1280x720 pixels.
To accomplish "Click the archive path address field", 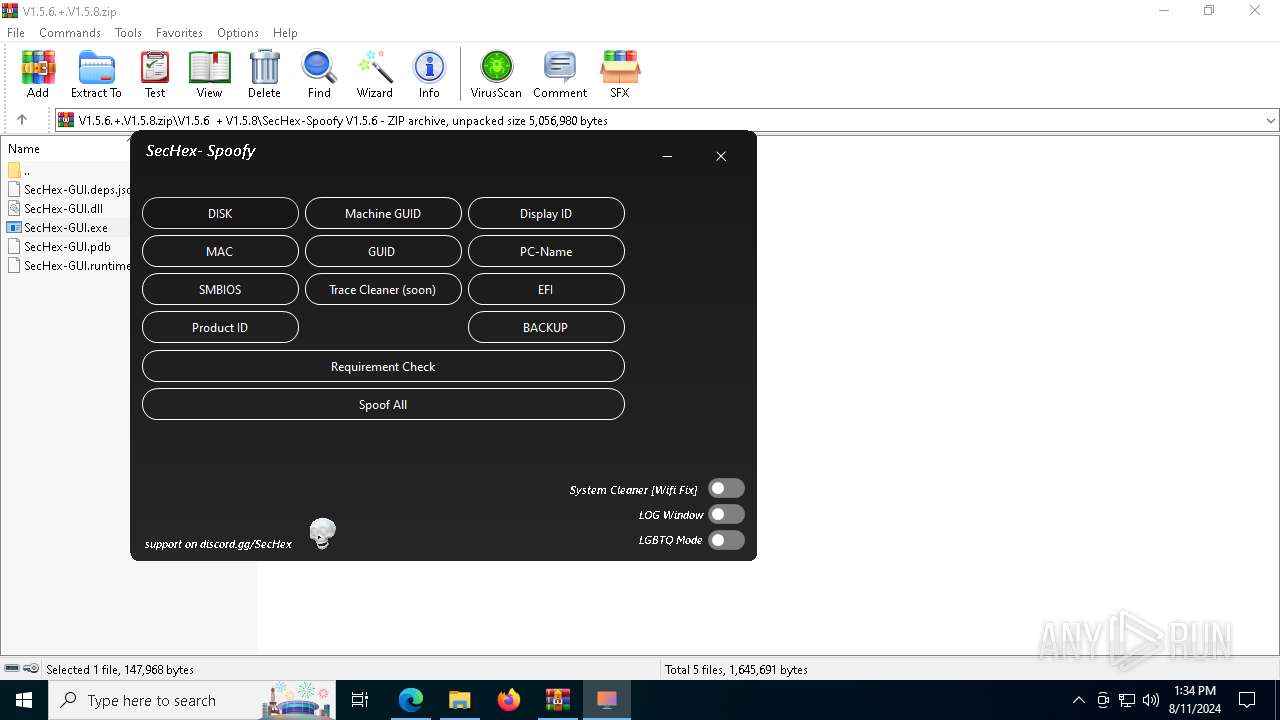I will click(658, 120).
